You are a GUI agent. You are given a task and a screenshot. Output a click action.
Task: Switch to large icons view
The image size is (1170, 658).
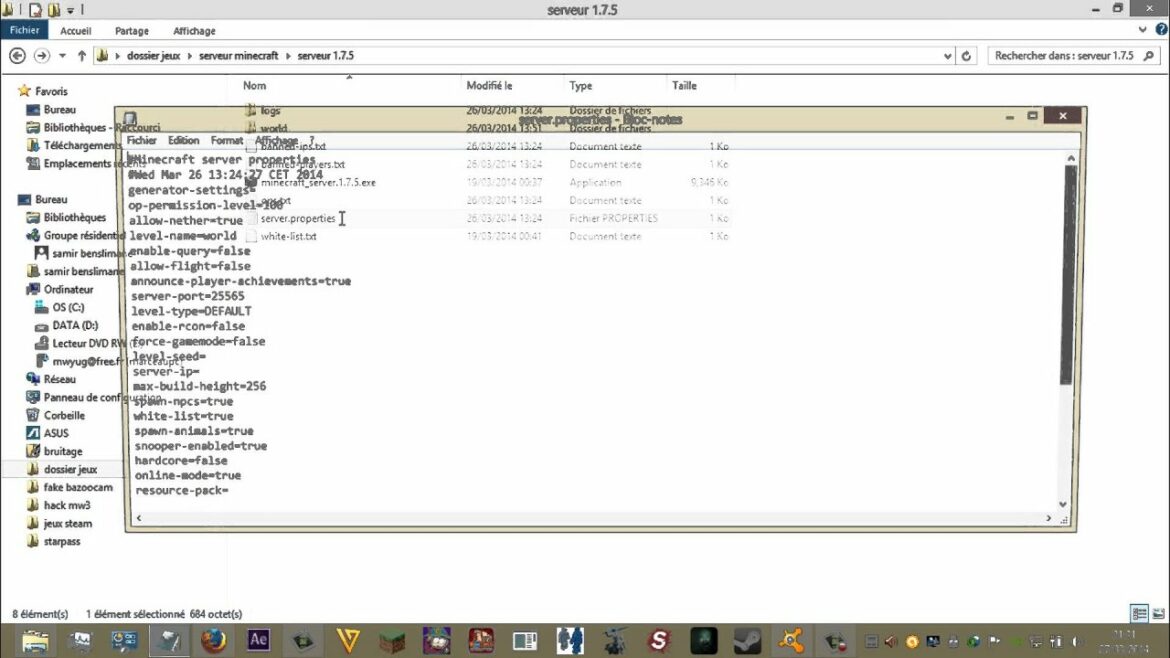pos(1158,613)
